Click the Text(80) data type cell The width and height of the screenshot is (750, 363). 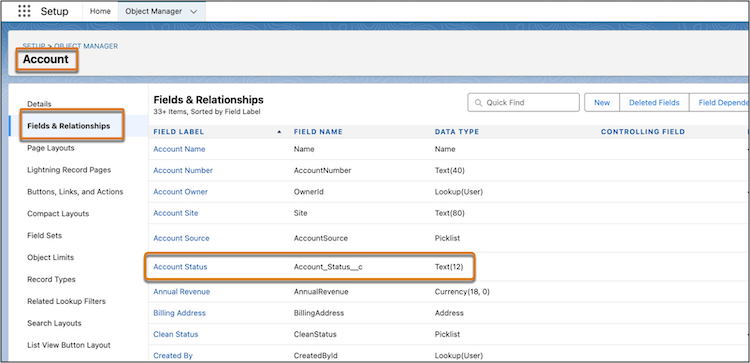click(x=449, y=213)
